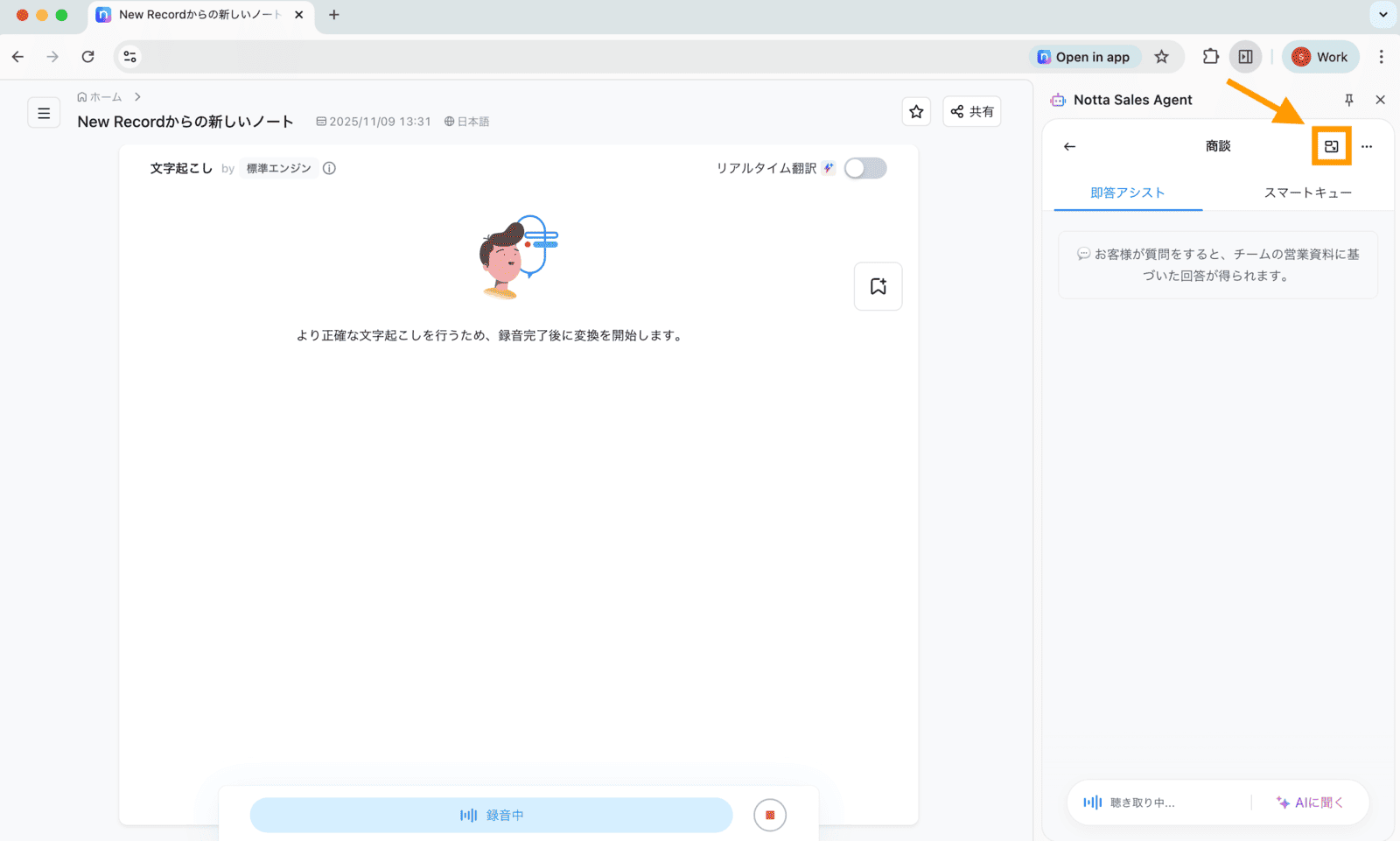
Task: Click the 商談 panel heading
Action: tap(1218, 146)
